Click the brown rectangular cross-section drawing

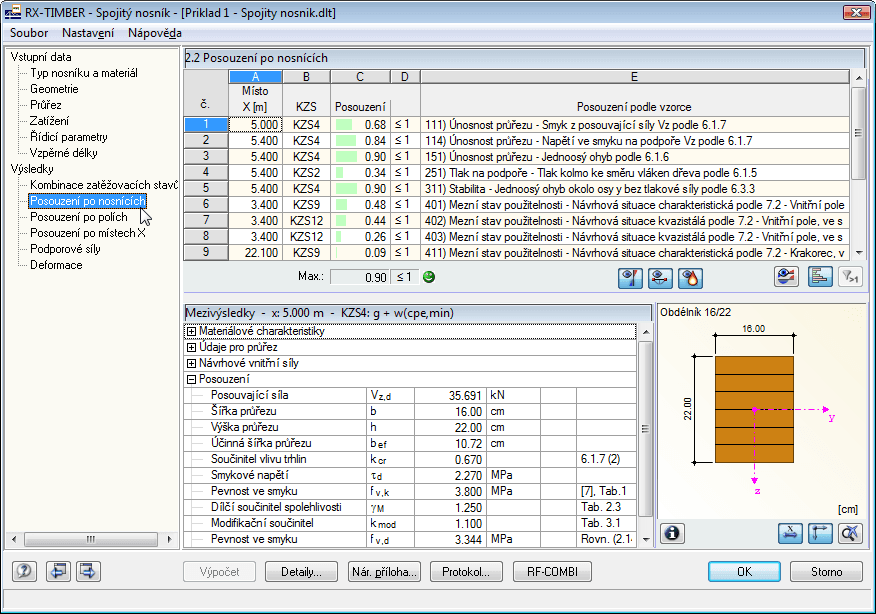(754, 410)
